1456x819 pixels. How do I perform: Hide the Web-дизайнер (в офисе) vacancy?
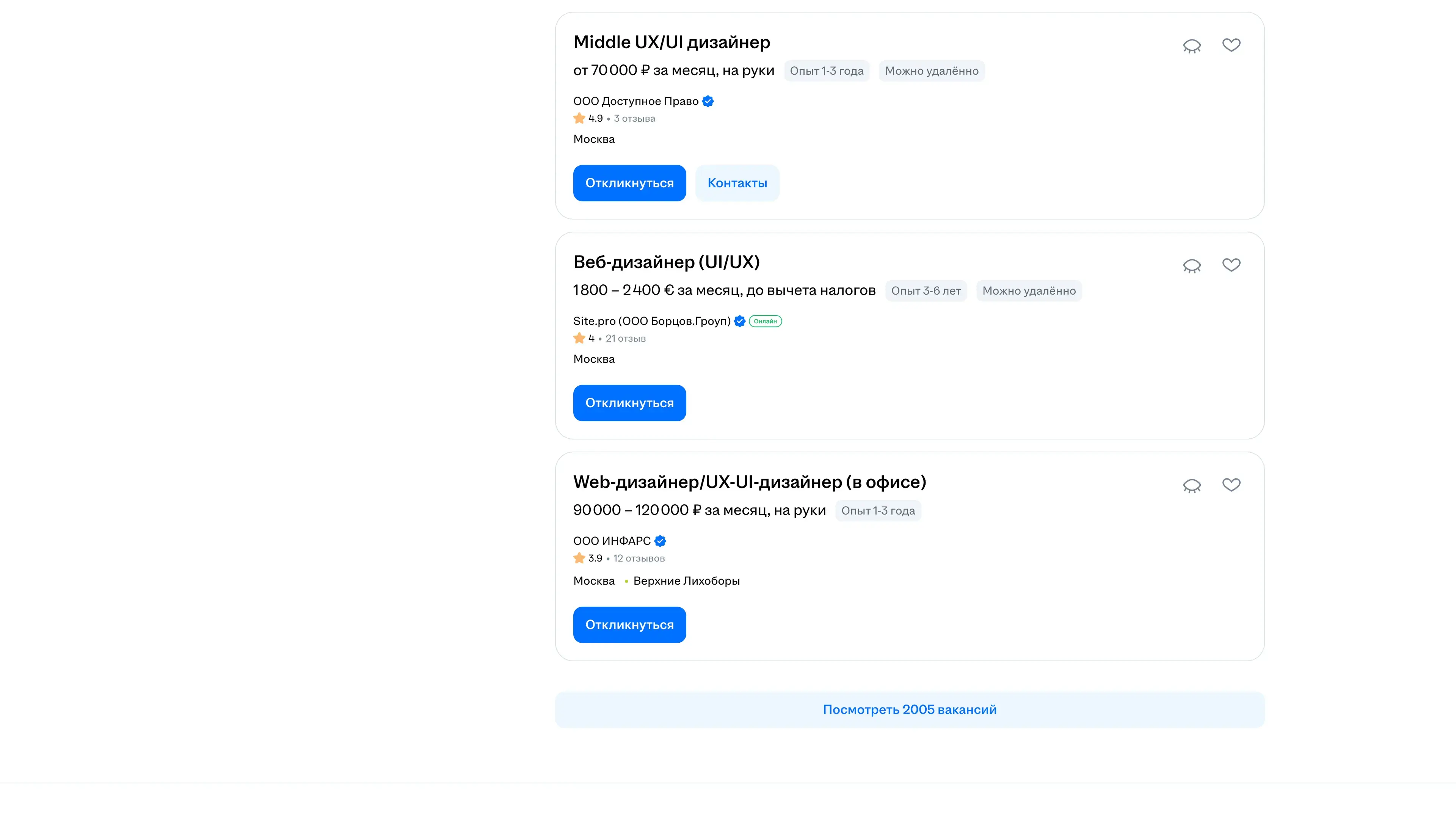(1191, 485)
